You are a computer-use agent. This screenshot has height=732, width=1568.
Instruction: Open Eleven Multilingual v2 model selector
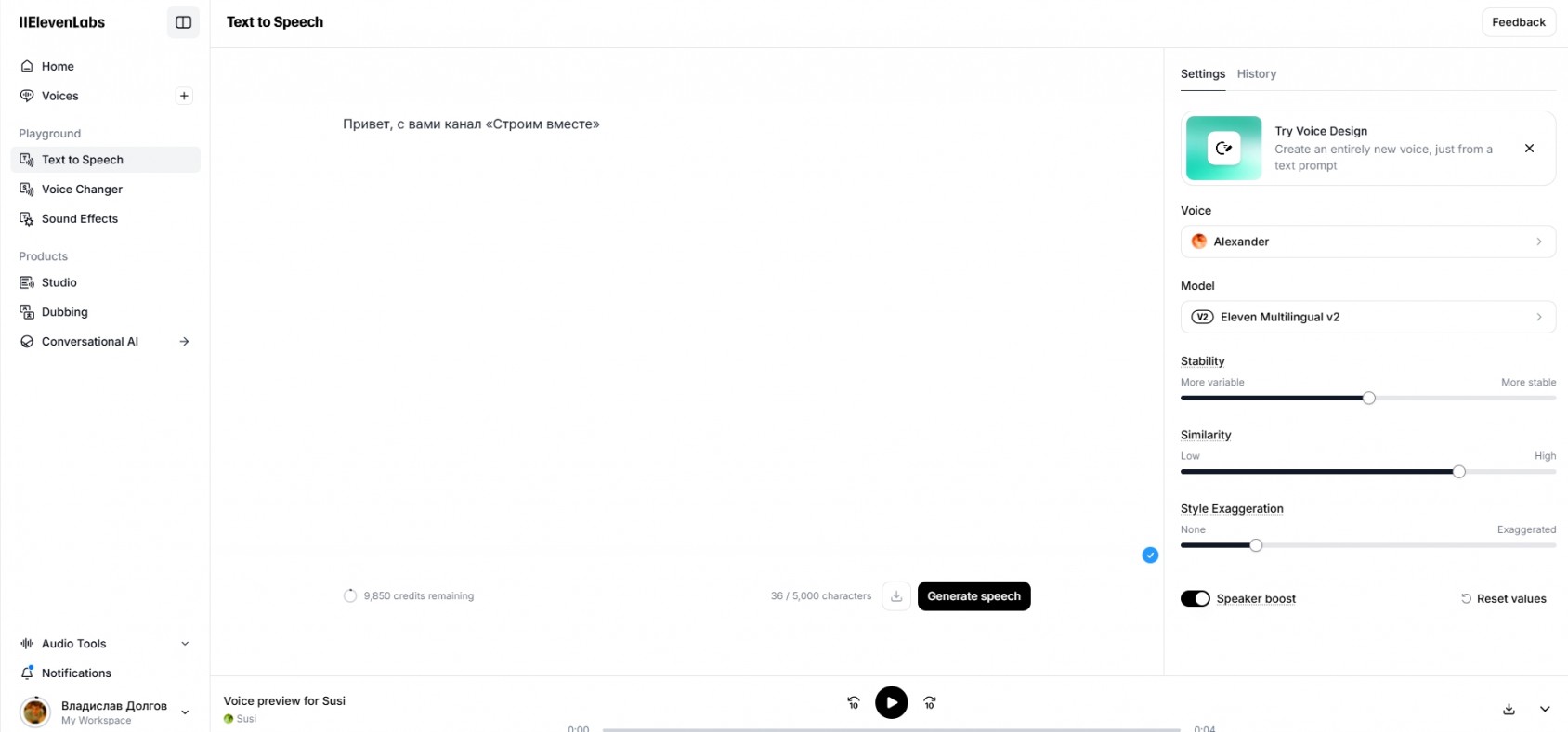click(x=1368, y=317)
